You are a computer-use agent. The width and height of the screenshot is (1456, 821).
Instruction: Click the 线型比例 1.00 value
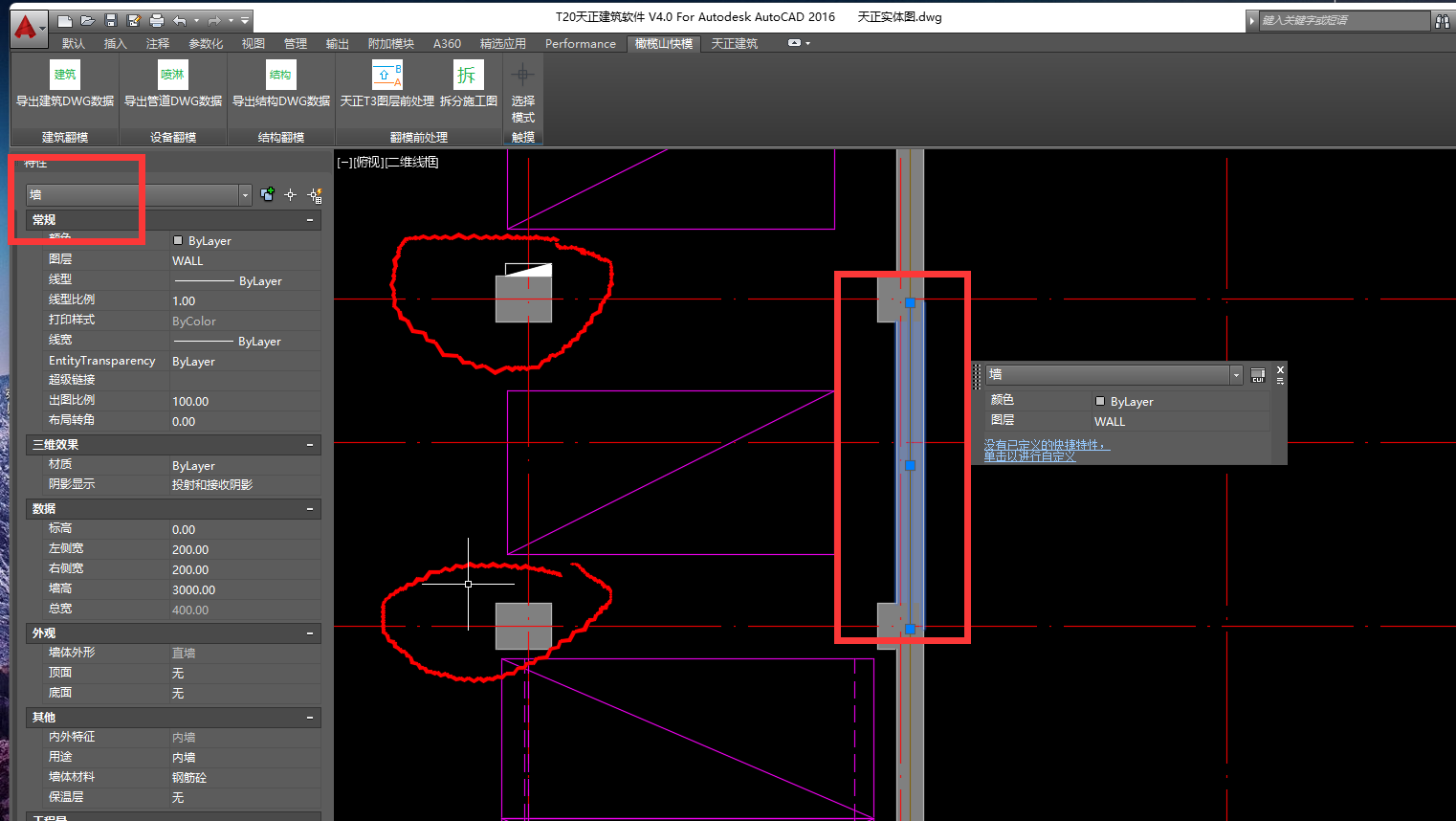(x=245, y=300)
